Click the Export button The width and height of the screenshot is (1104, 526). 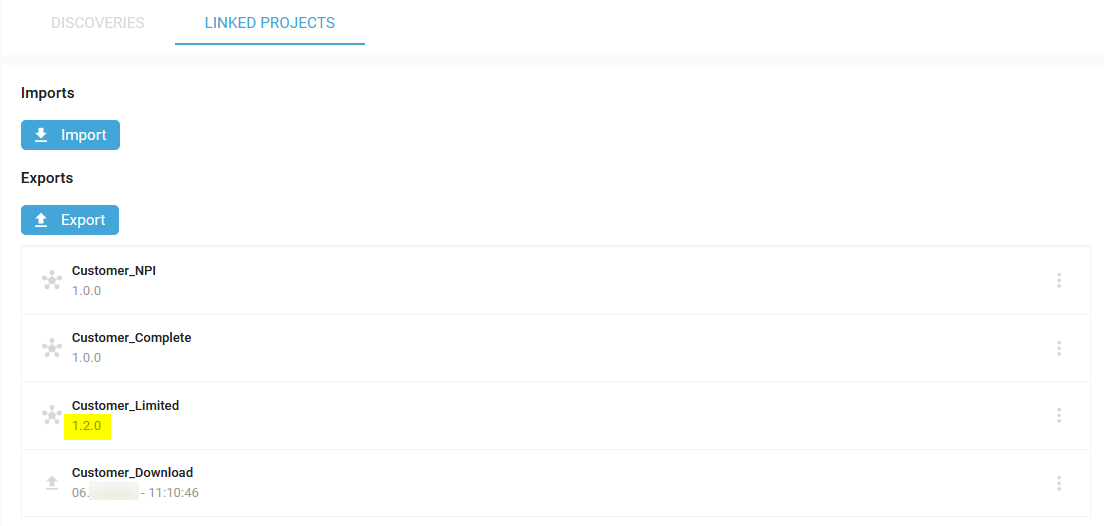[70, 220]
